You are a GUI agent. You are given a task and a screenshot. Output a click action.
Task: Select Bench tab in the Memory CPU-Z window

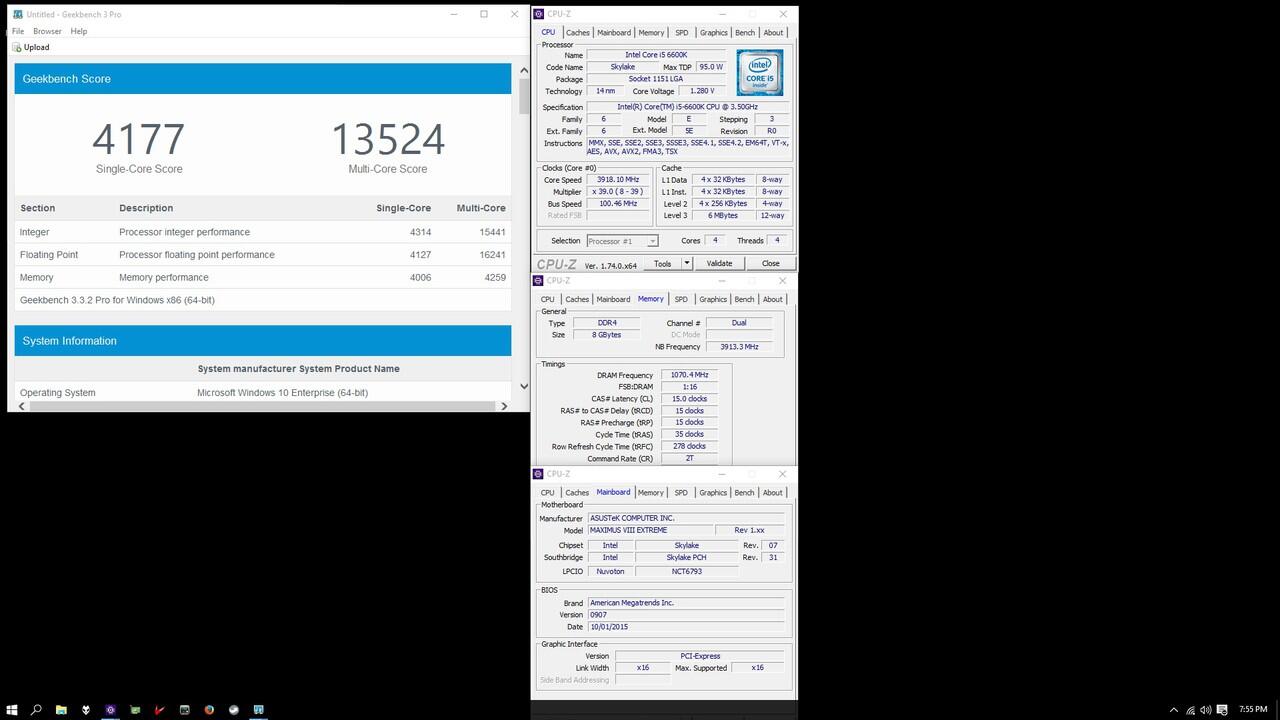click(744, 299)
